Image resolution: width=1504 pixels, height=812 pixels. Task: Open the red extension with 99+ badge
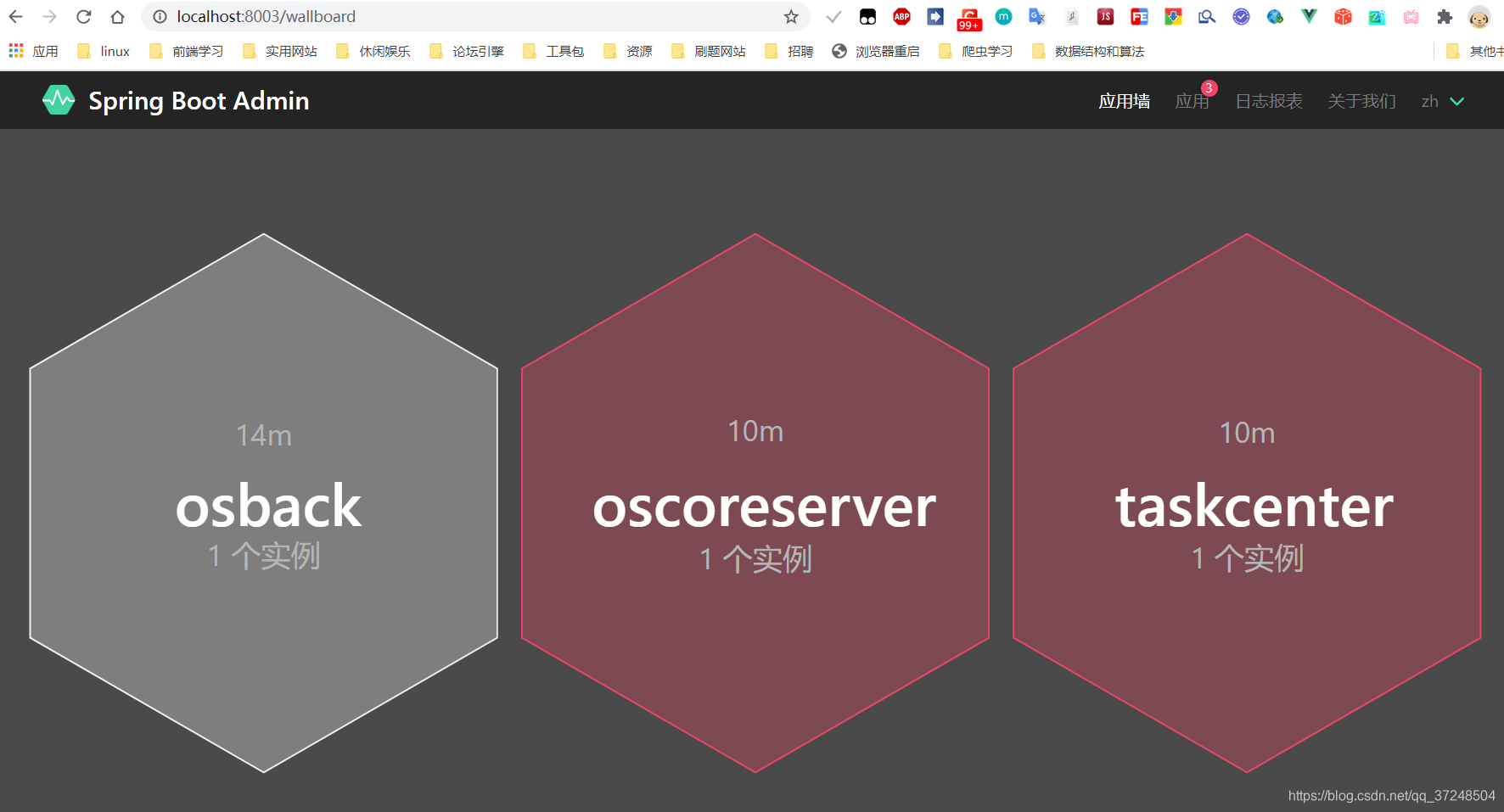[969, 18]
